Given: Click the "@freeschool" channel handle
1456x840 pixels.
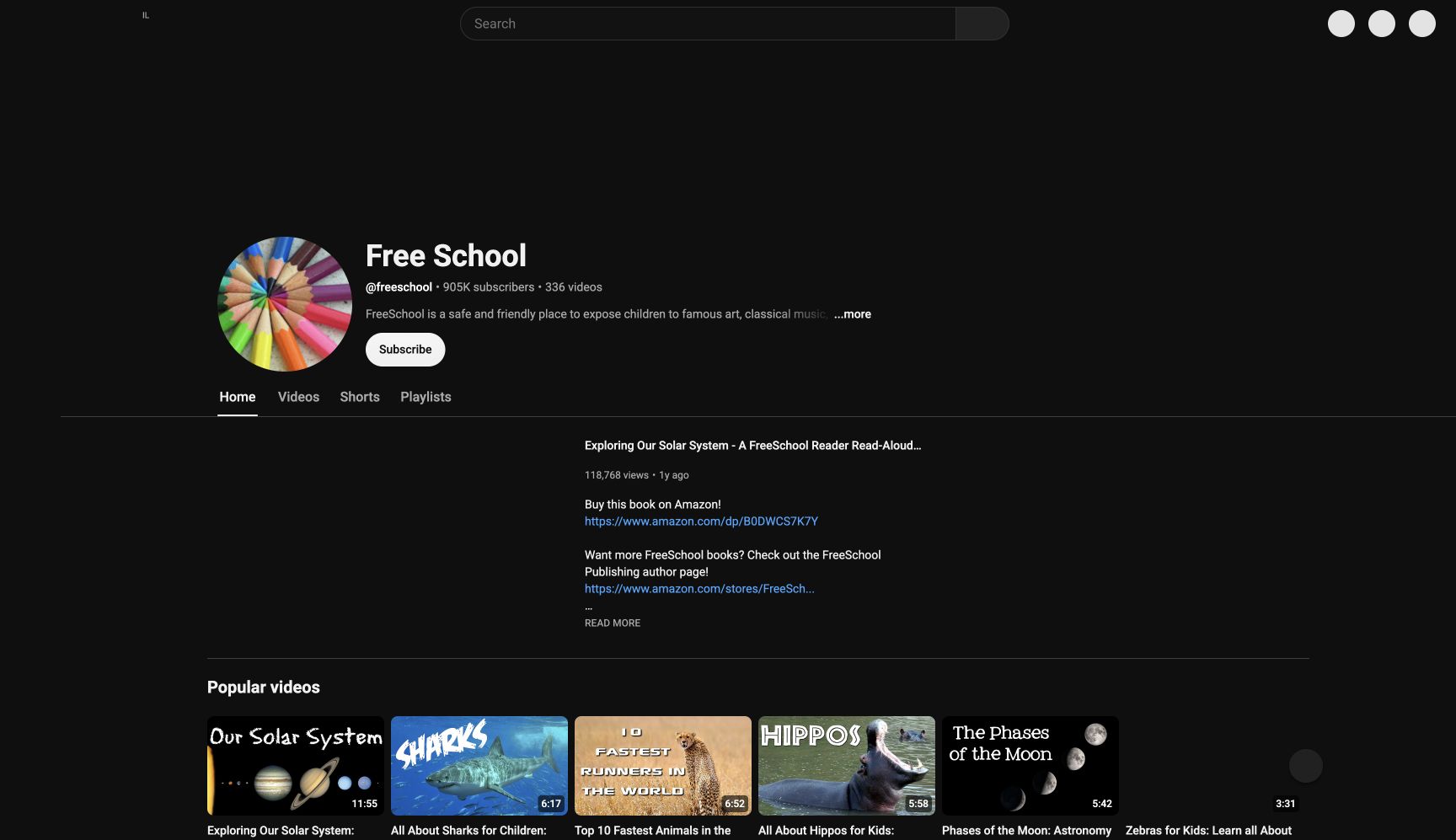Looking at the screenshot, I should click(x=399, y=287).
